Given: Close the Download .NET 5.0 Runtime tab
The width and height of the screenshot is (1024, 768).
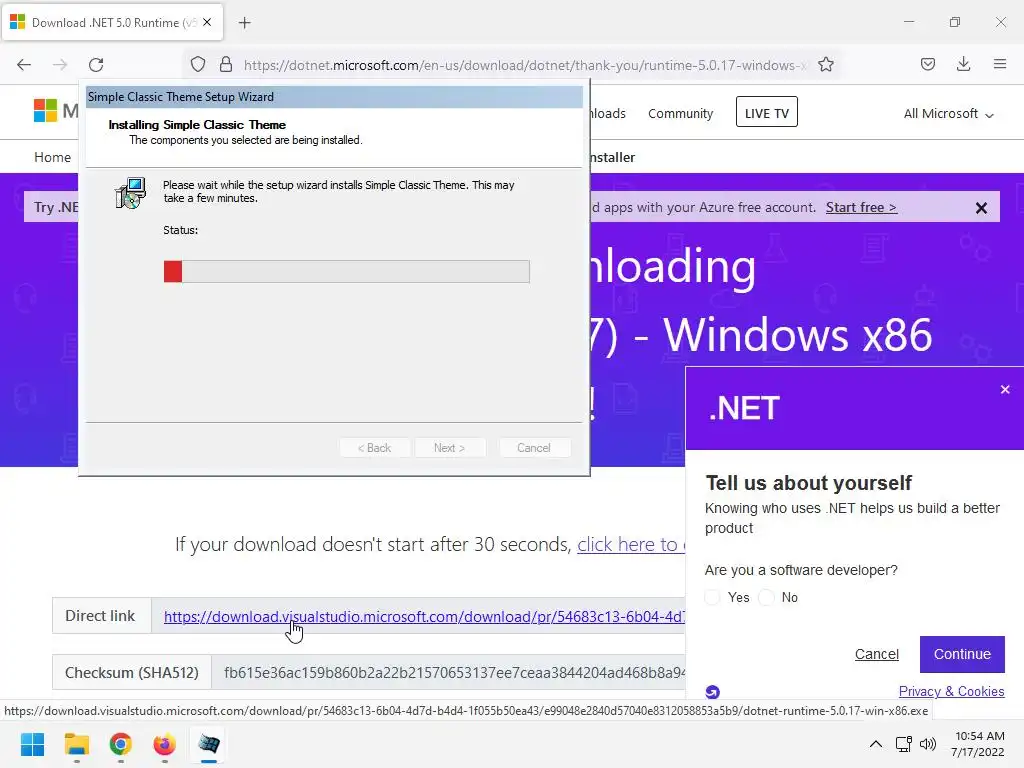Looking at the screenshot, I should click(207, 22).
